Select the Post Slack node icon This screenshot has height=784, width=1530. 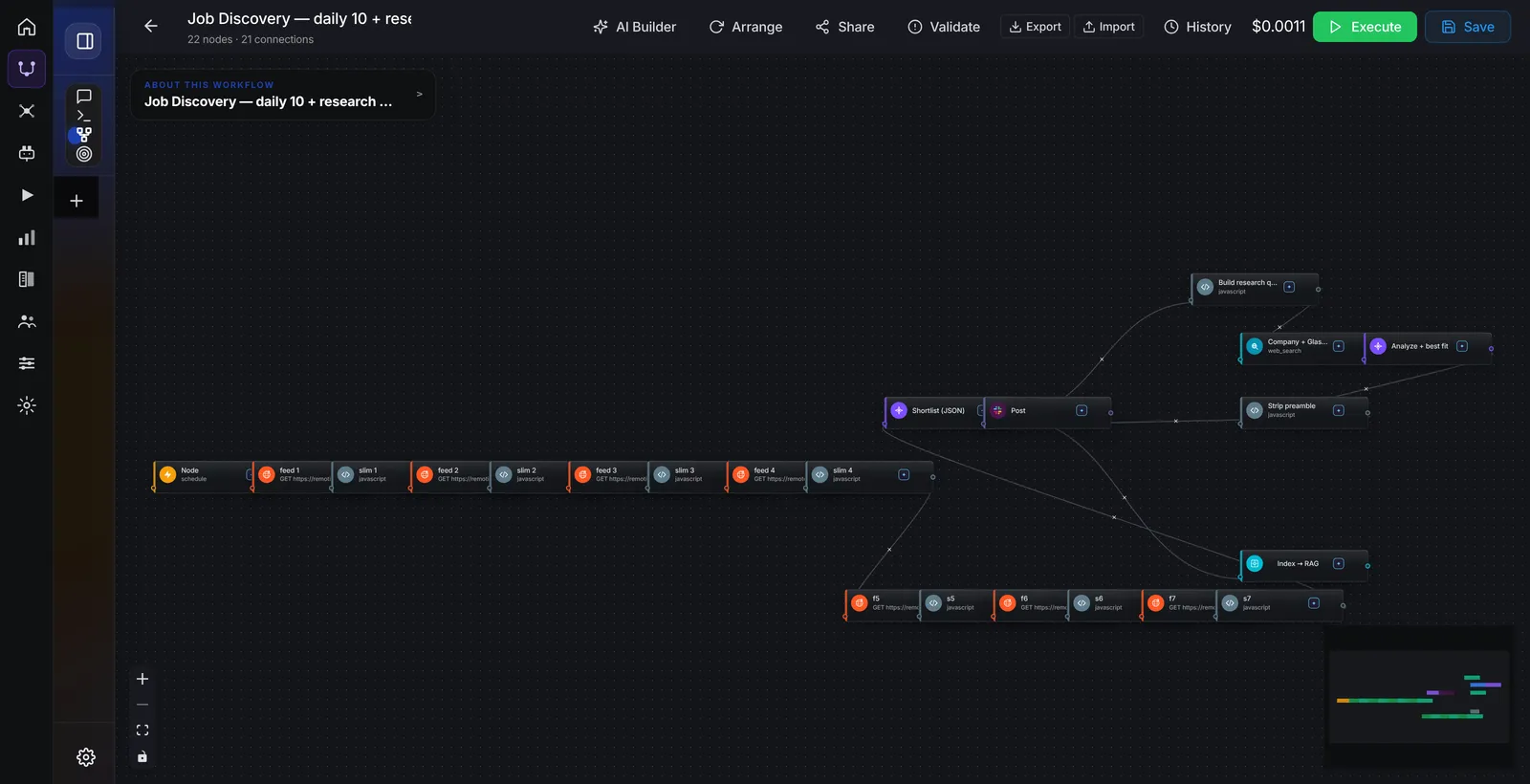pyautogui.click(x=997, y=410)
